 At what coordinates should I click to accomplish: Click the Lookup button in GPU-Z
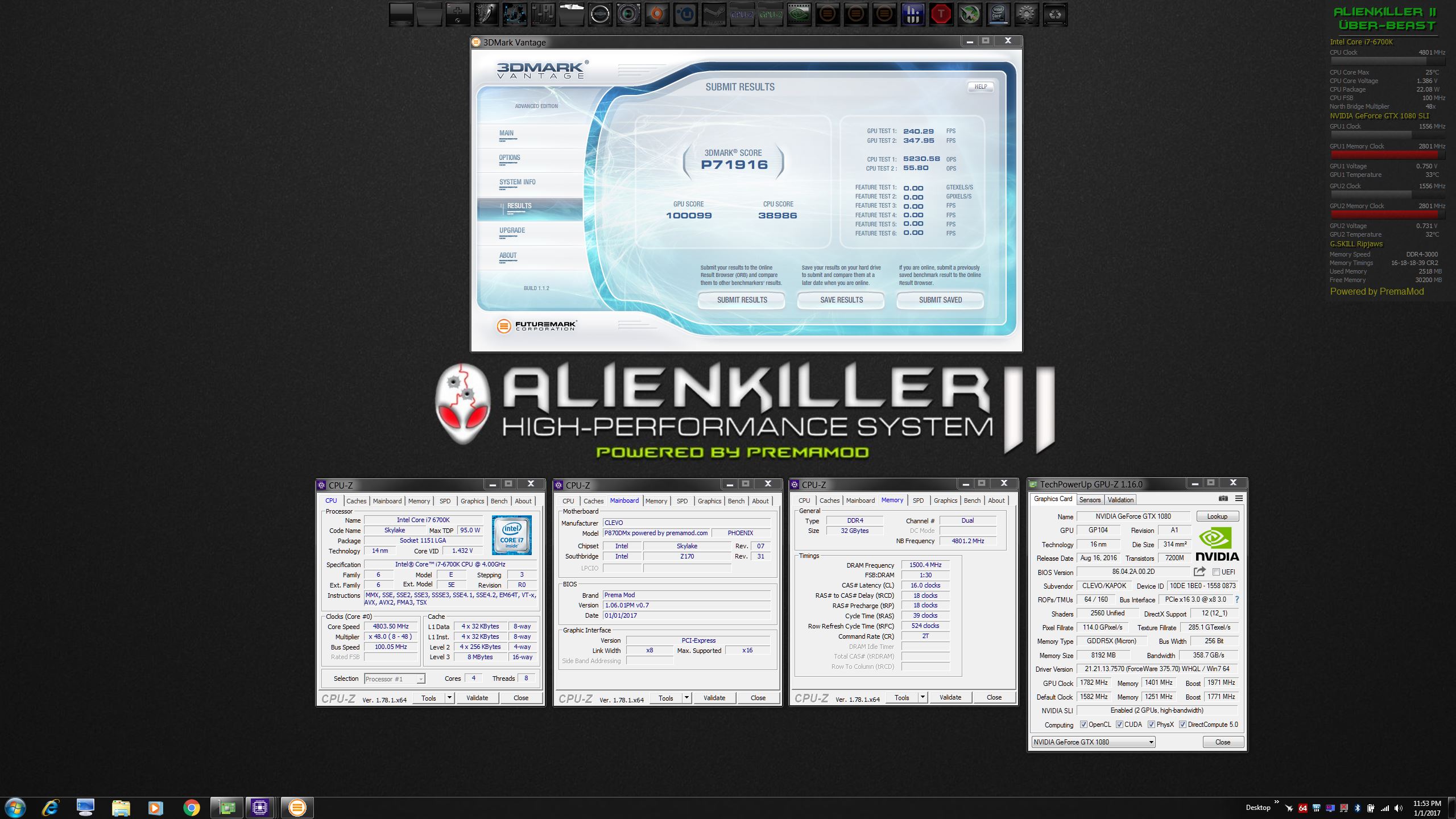pyautogui.click(x=1217, y=516)
